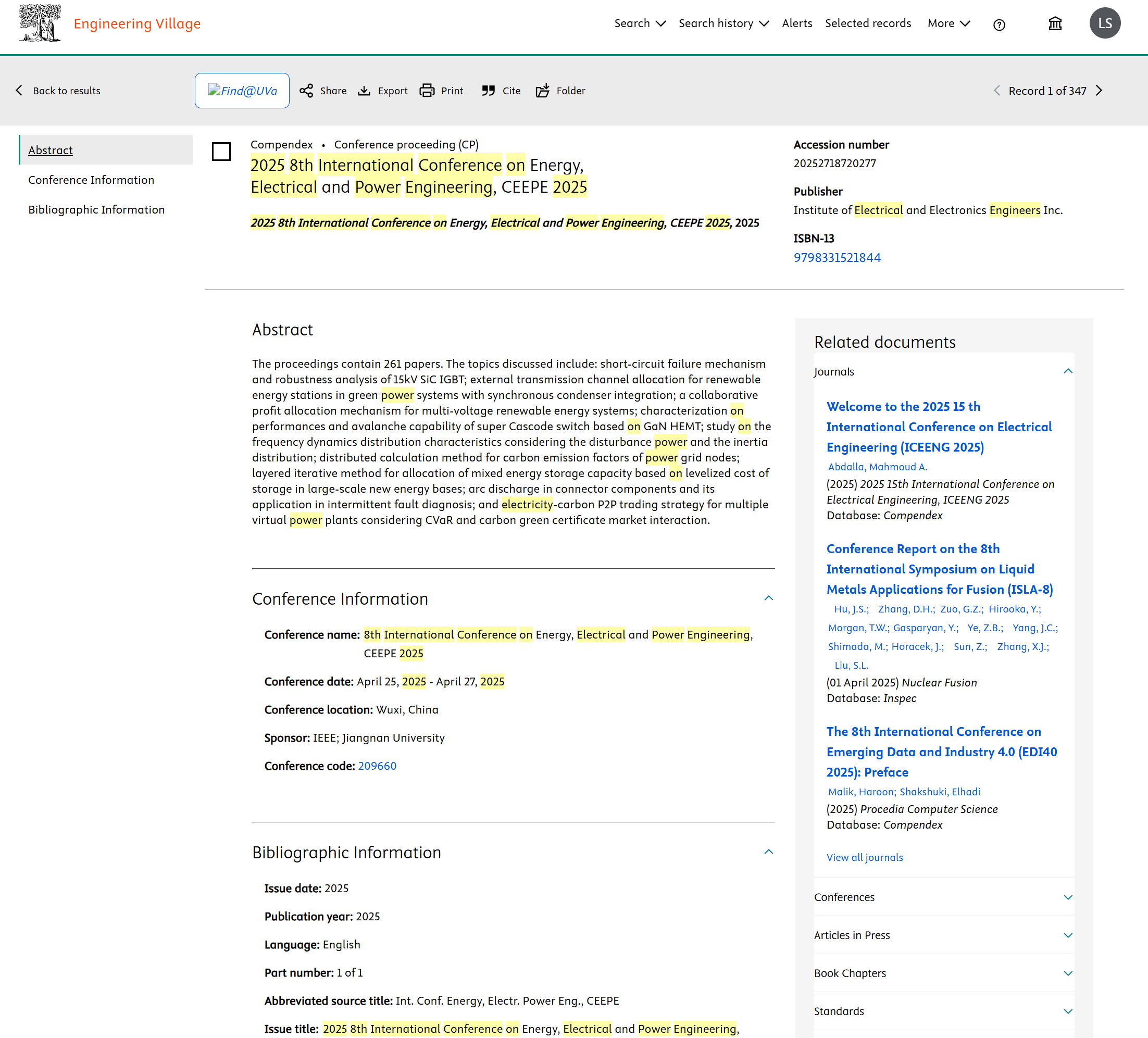Click Sponsor IEEE; Jiangnan University text
The image size is (1148, 1038).
click(378, 738)
